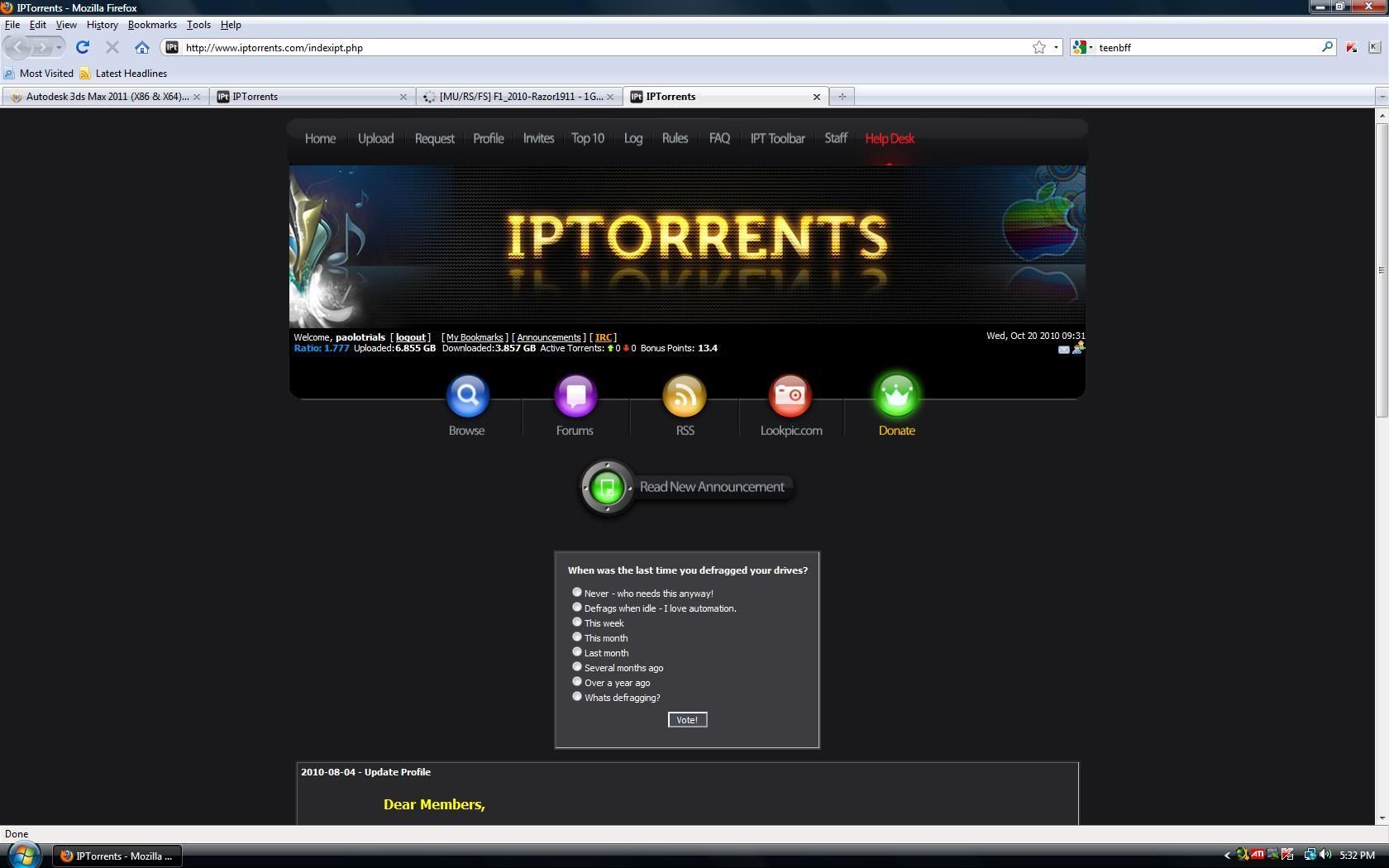This screenshot has height=868, width=1389.
Task: Select 'Defrags when idle' poll option
Action: coord(577,607)
